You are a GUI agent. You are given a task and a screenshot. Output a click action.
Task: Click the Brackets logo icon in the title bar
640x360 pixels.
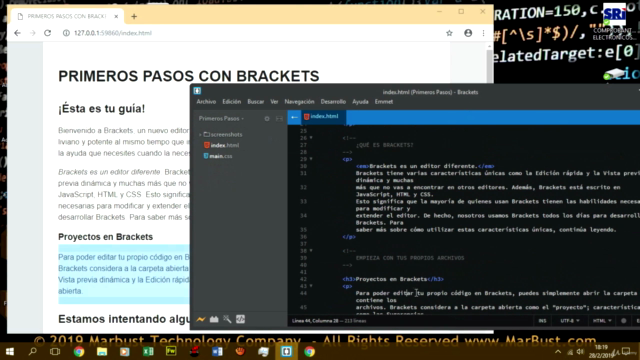[197, 91]
